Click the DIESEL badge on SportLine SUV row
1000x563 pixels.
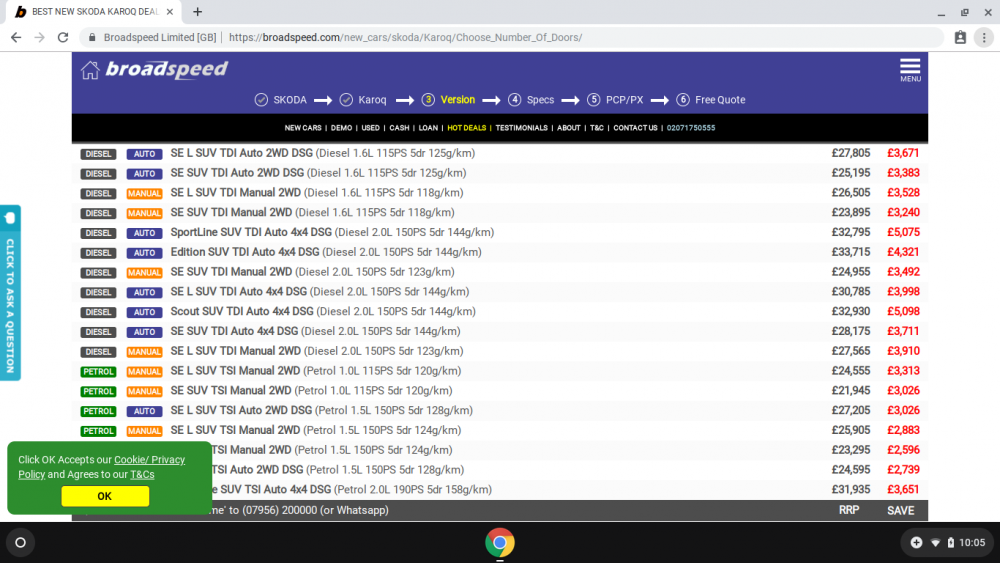click(98, 233)
